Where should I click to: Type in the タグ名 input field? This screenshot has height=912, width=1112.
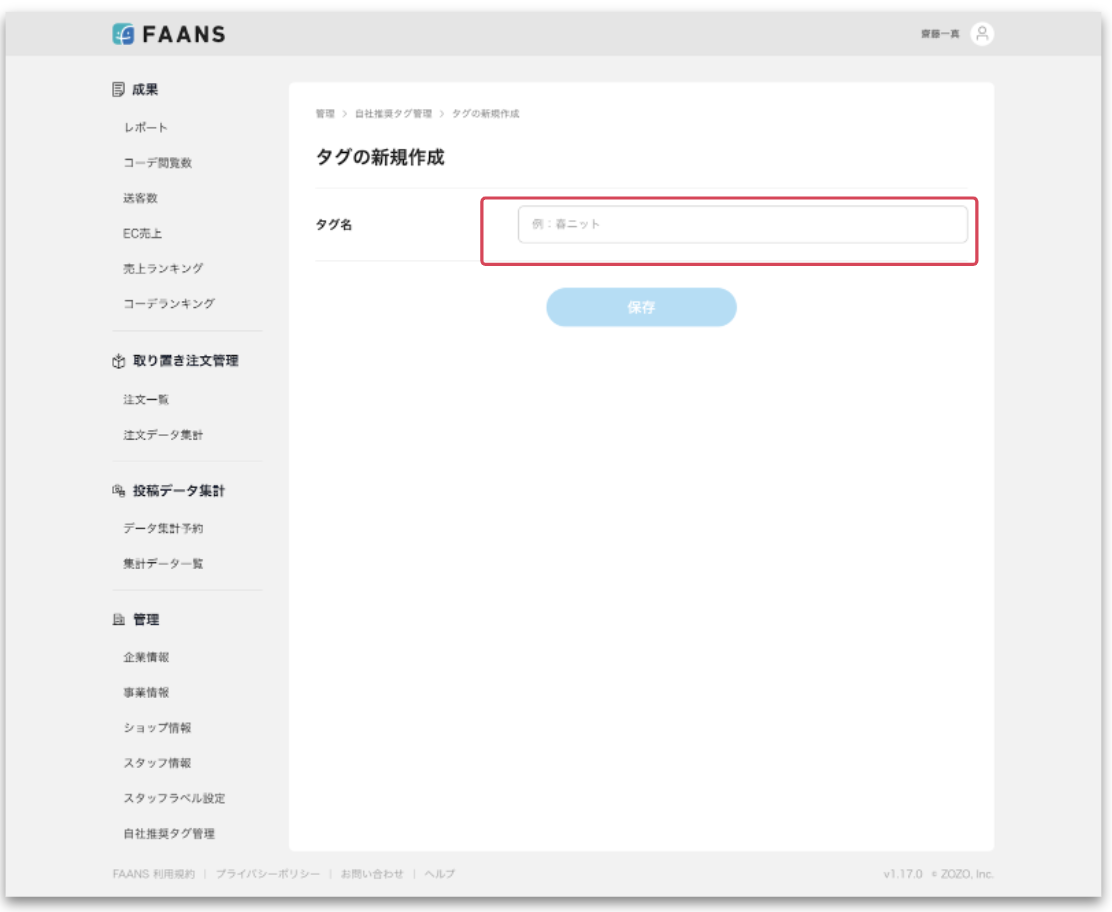pos(742,225)
